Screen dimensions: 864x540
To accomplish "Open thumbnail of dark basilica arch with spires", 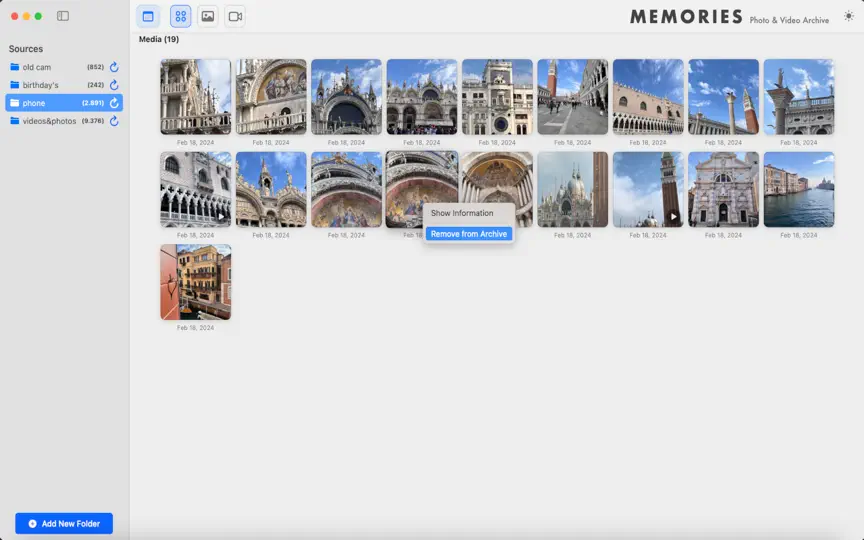I will point(347,97).
